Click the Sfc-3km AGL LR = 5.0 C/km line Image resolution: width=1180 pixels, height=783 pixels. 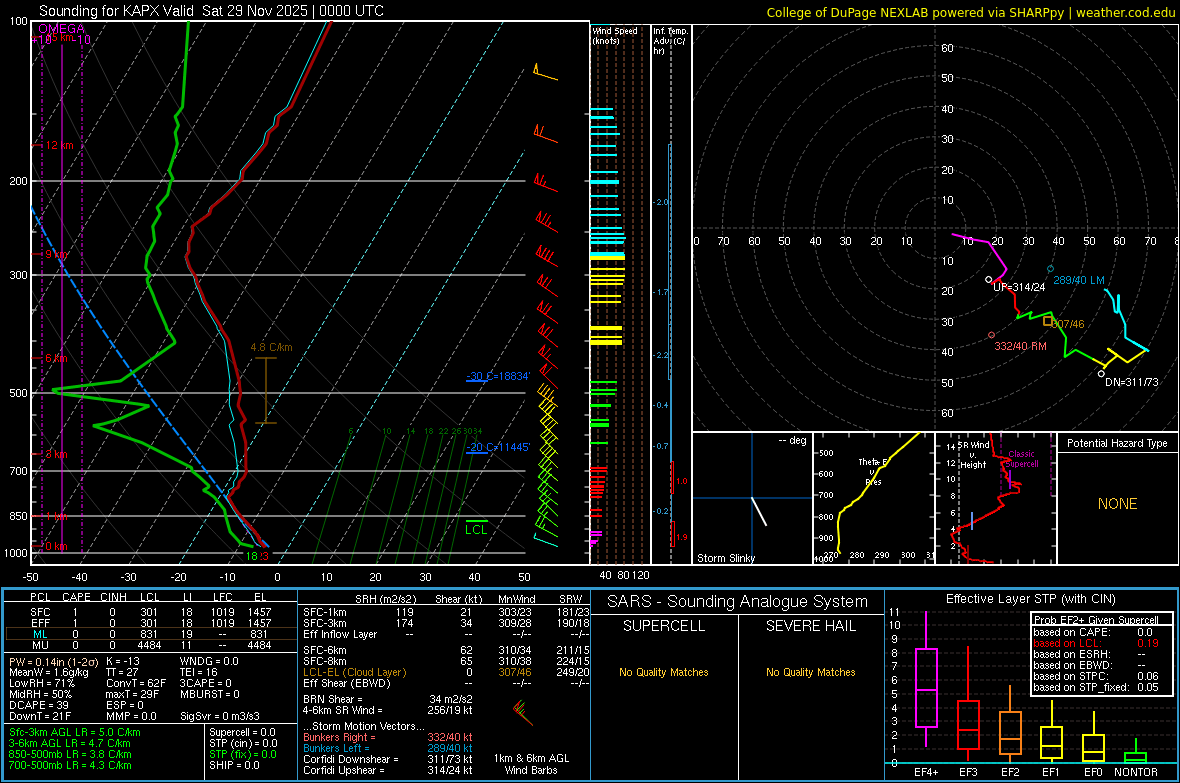coord(75,732)
